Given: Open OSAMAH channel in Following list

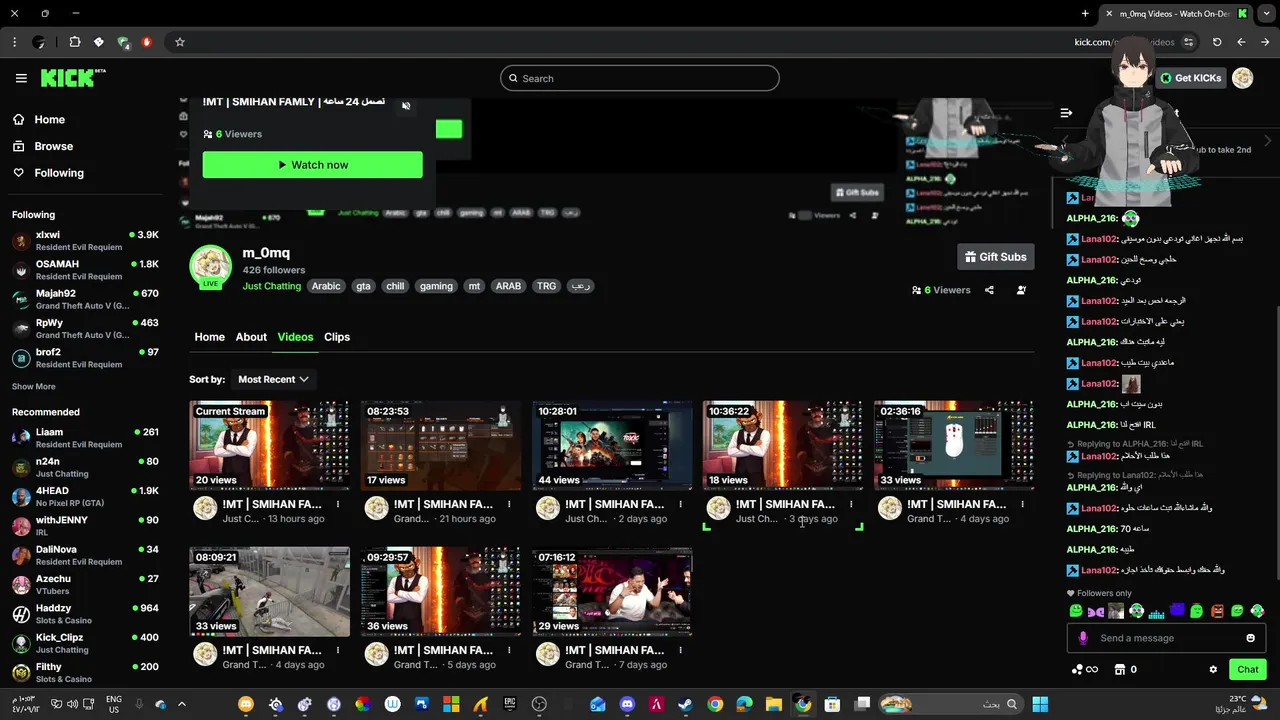Looking at the screenshot, I should pos(85,270).
